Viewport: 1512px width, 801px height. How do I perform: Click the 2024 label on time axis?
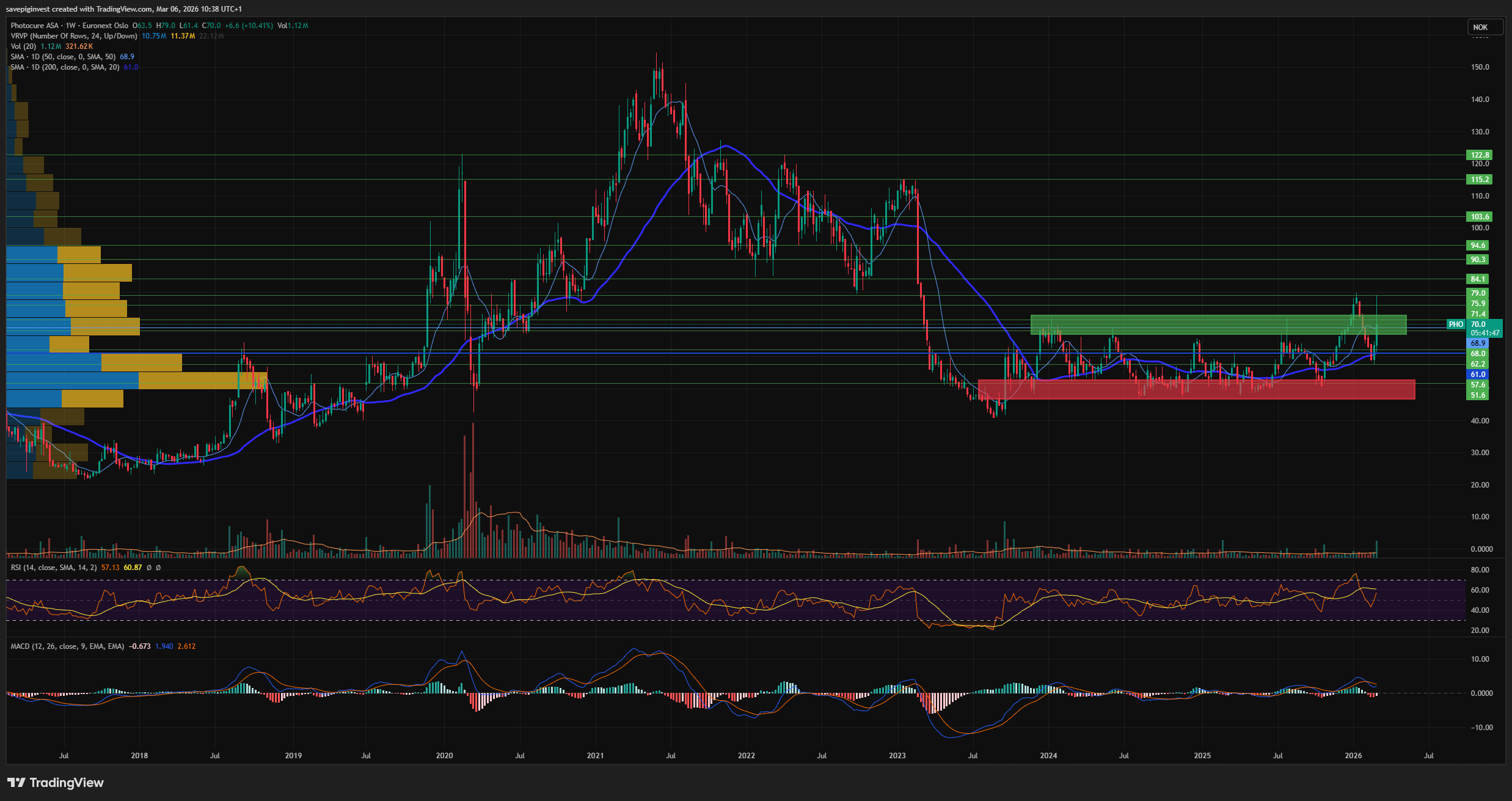coord(1048,756)
